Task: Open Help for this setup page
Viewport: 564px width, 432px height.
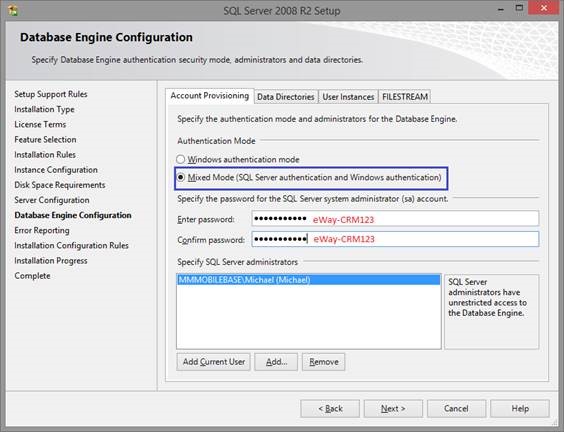Action: click(520, 409)
